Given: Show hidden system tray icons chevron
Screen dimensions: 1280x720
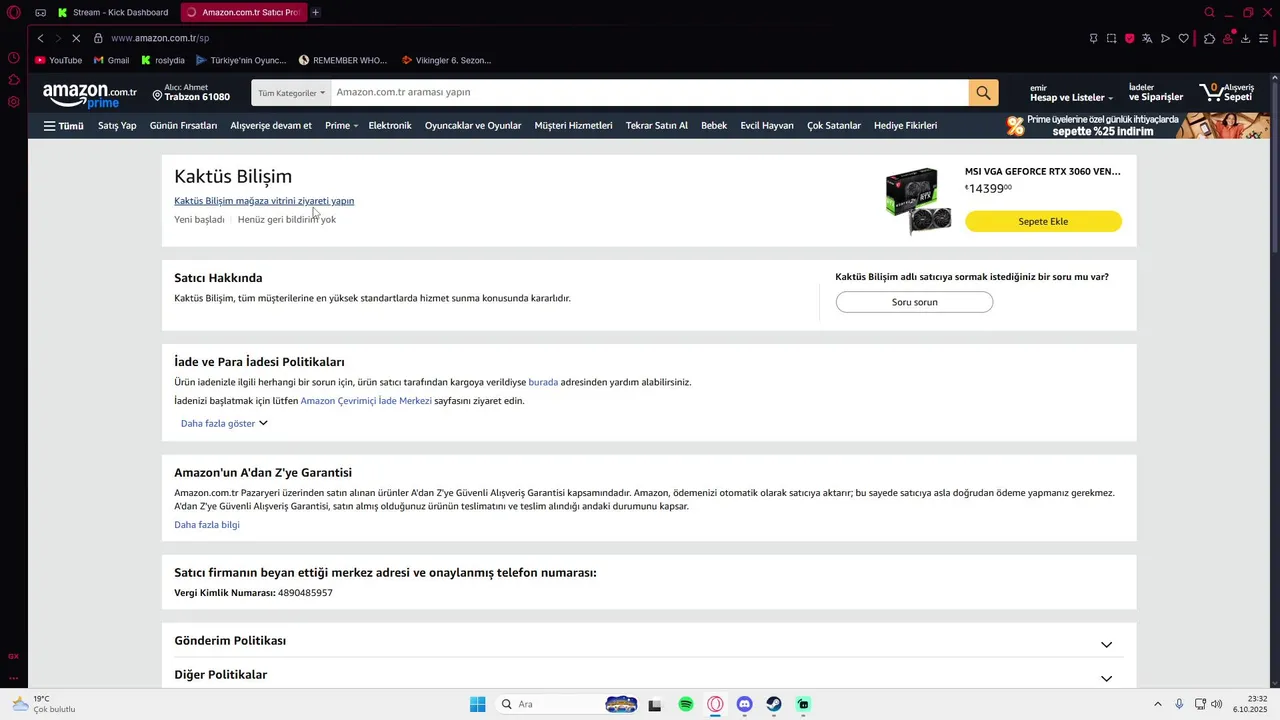Looking at the screenshot, I should pos(1158,704).
